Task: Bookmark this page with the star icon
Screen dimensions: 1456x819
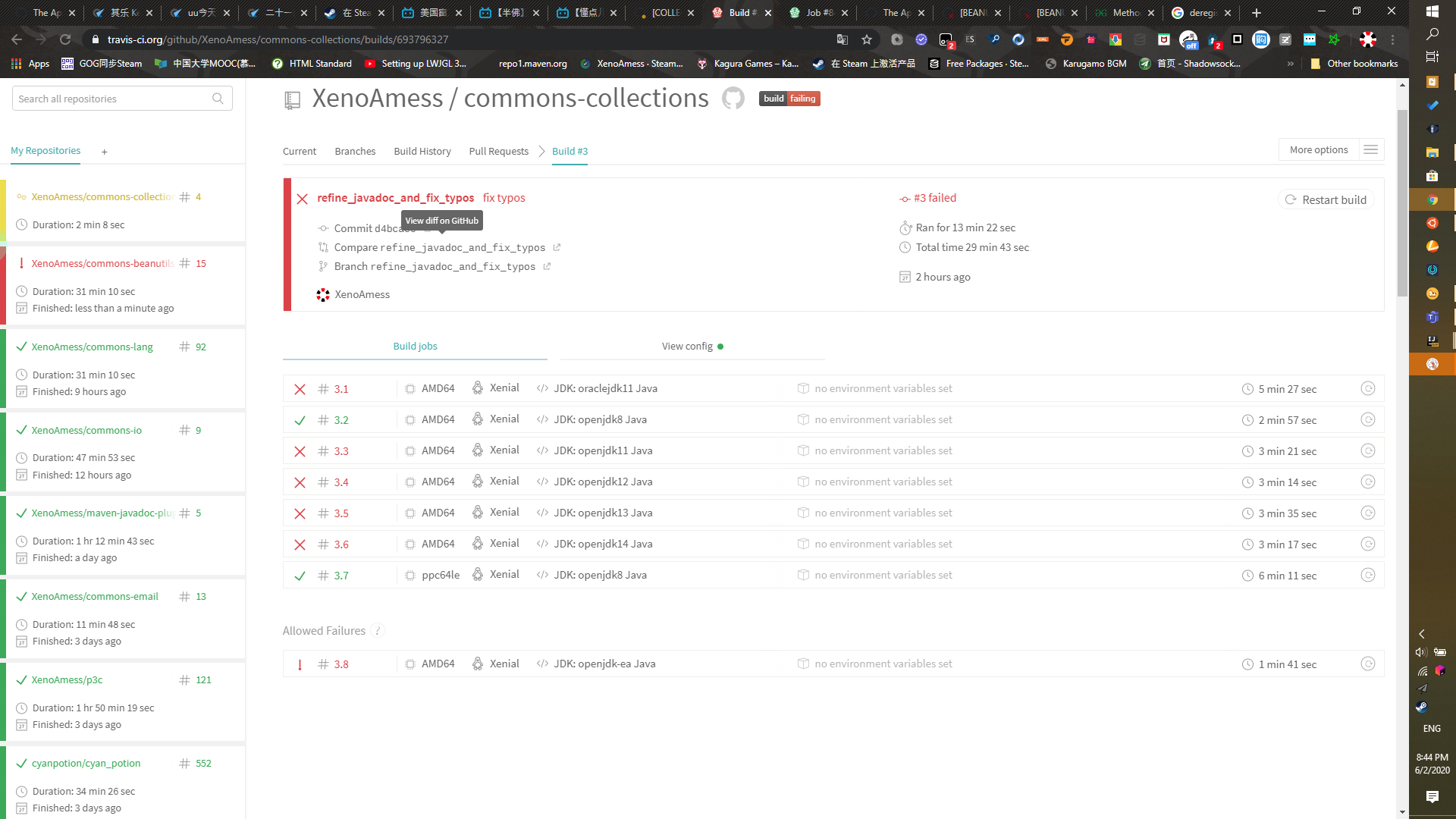Action: [867, 39]
